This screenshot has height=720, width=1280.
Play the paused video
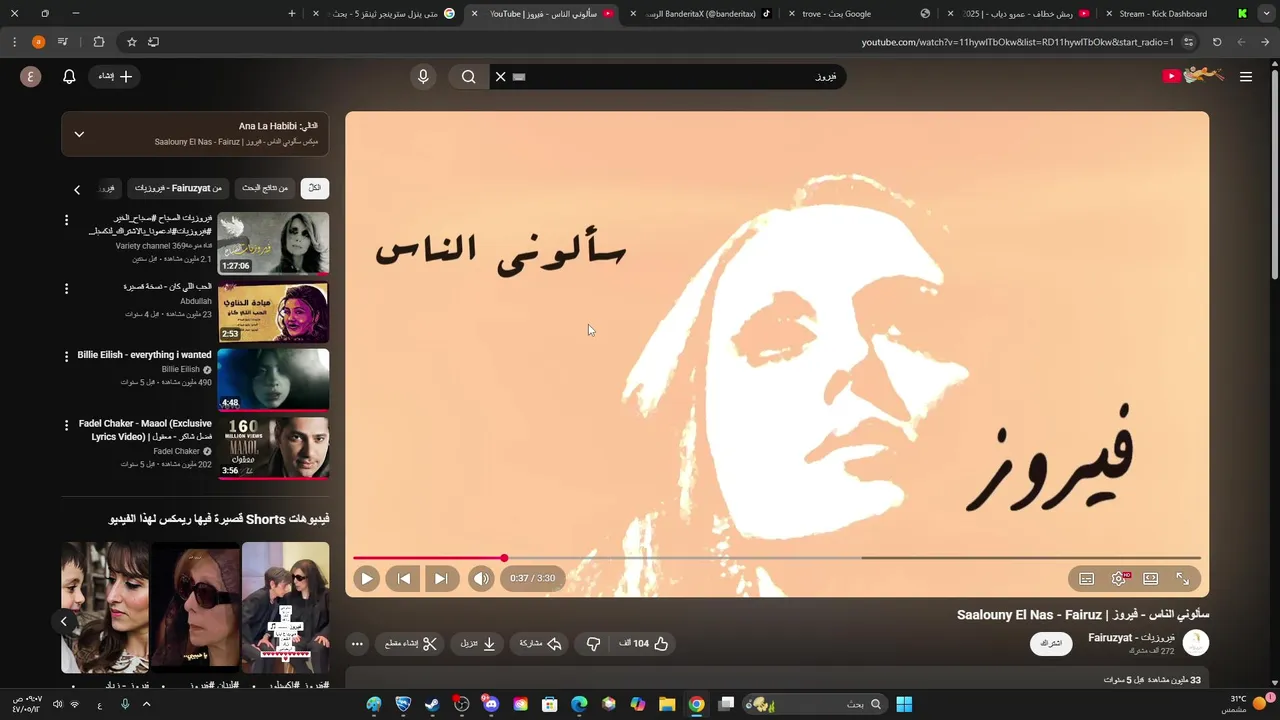[366, 578]
